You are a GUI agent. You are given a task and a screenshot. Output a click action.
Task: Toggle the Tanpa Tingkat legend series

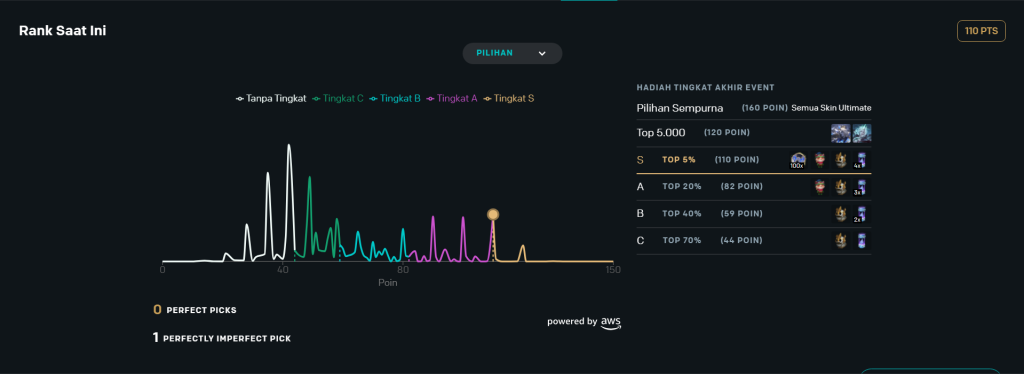click(271, 99)
